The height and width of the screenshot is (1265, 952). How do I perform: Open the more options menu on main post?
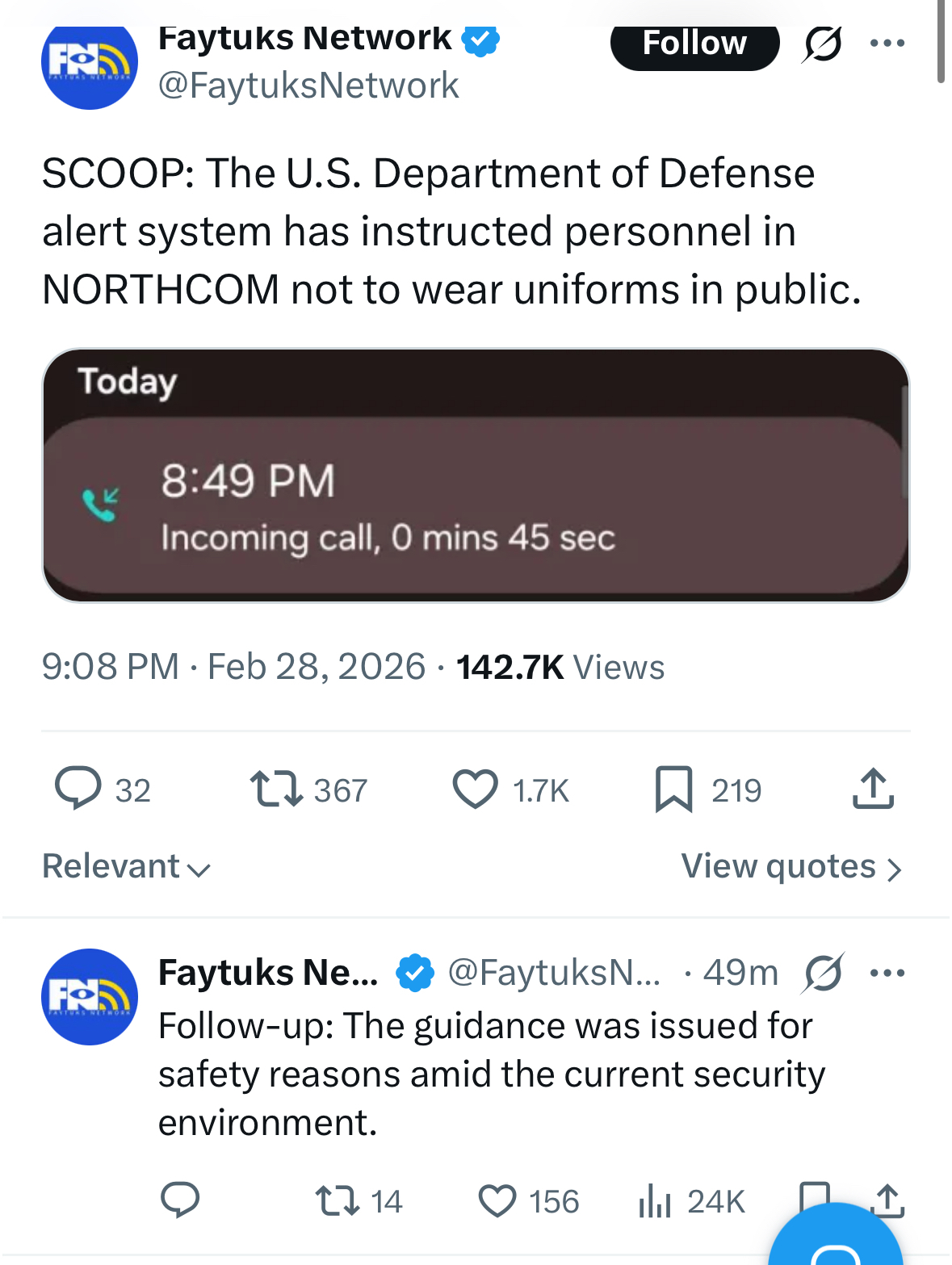click(887, 44)
